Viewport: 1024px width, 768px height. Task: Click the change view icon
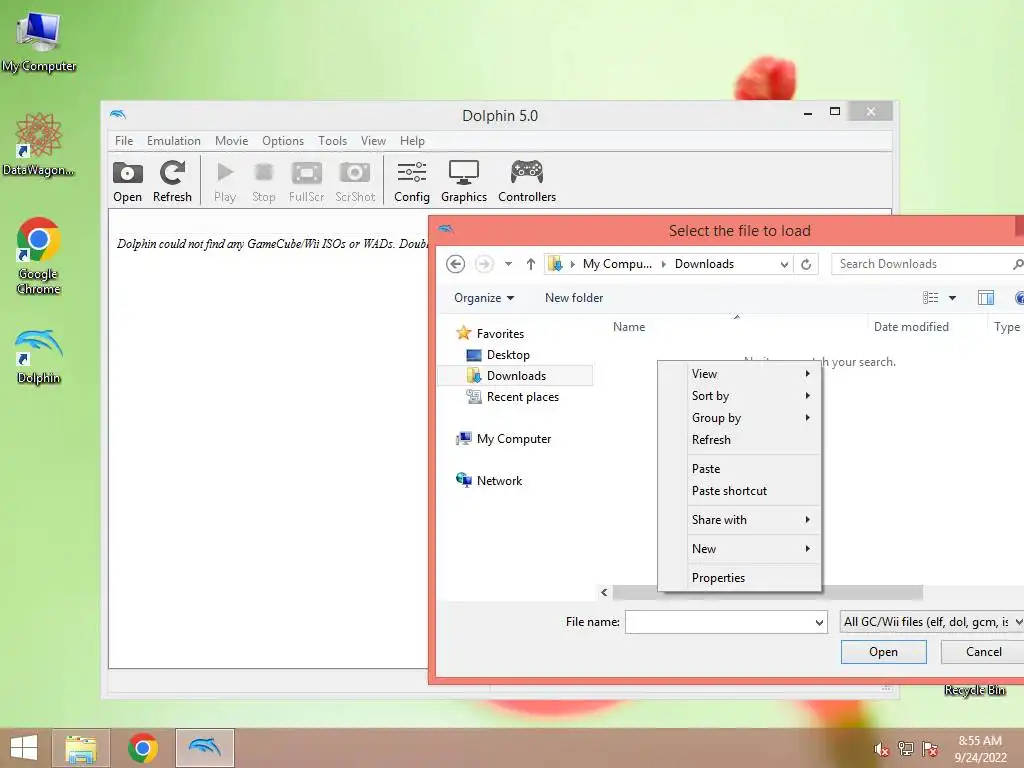click(931, 298)
